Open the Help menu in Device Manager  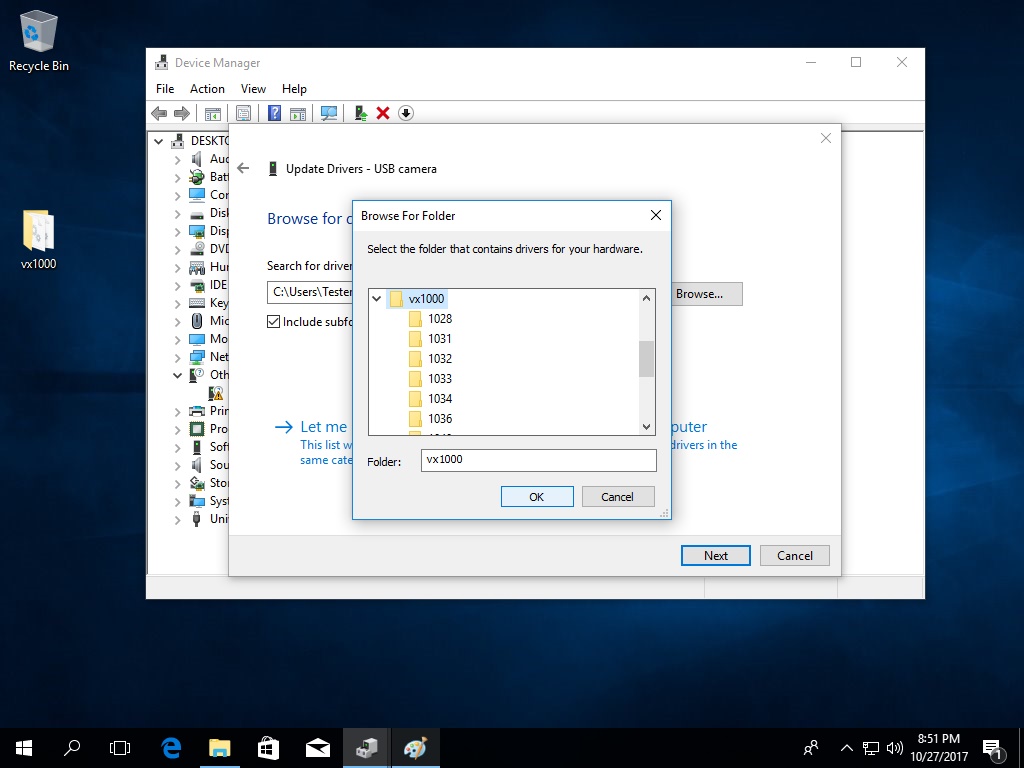coord(294,89)
